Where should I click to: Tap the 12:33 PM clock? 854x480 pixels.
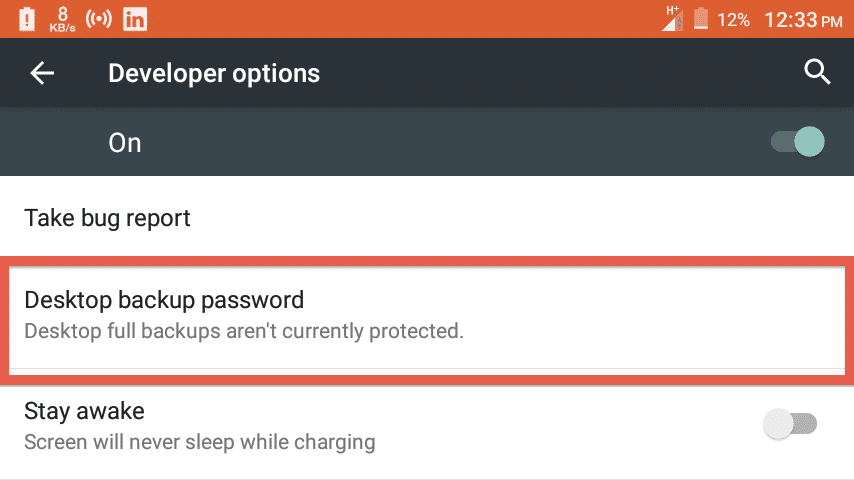(x=803, y=20)
